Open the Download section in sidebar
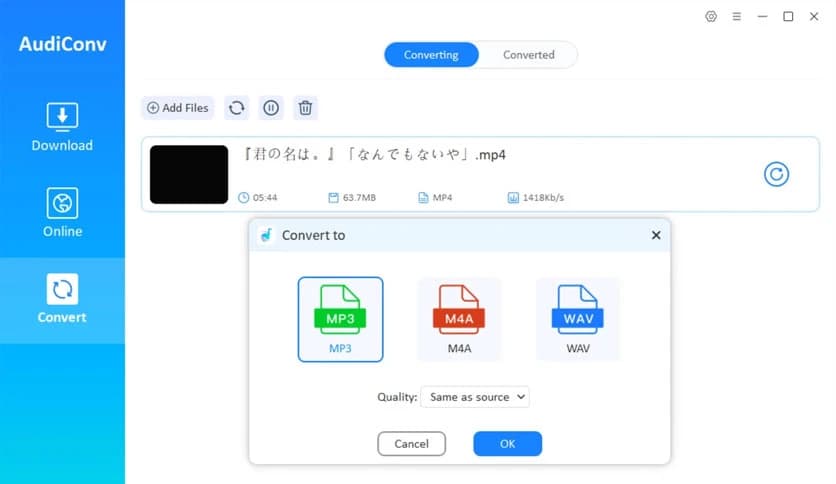This screenshot has width=836, height=484. [62, 127]
